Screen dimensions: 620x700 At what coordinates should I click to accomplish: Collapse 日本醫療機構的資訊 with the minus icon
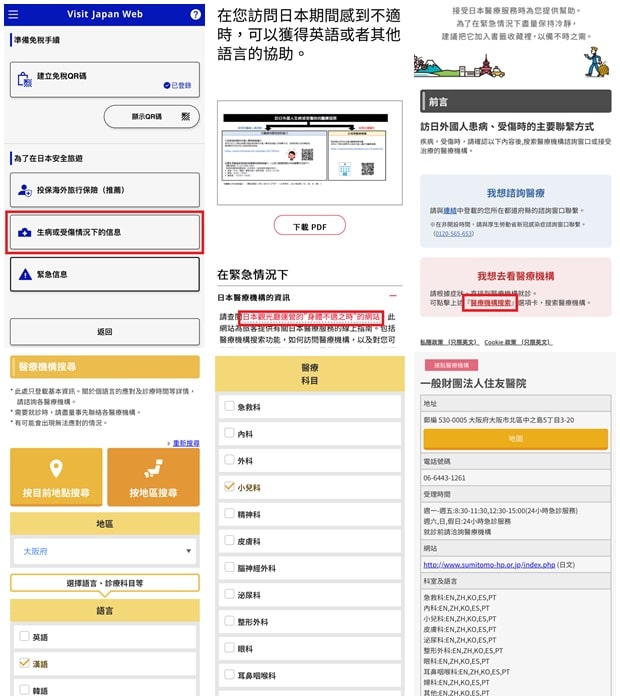tap(393, 296)
